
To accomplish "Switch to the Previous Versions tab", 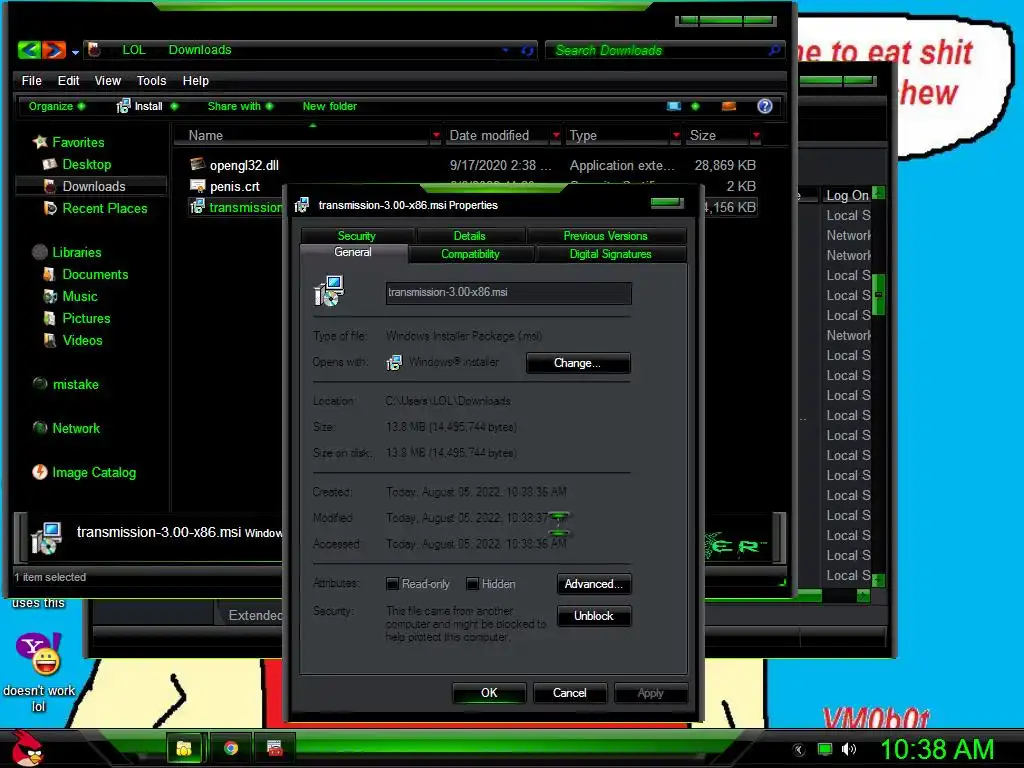I will click(605, 236).
